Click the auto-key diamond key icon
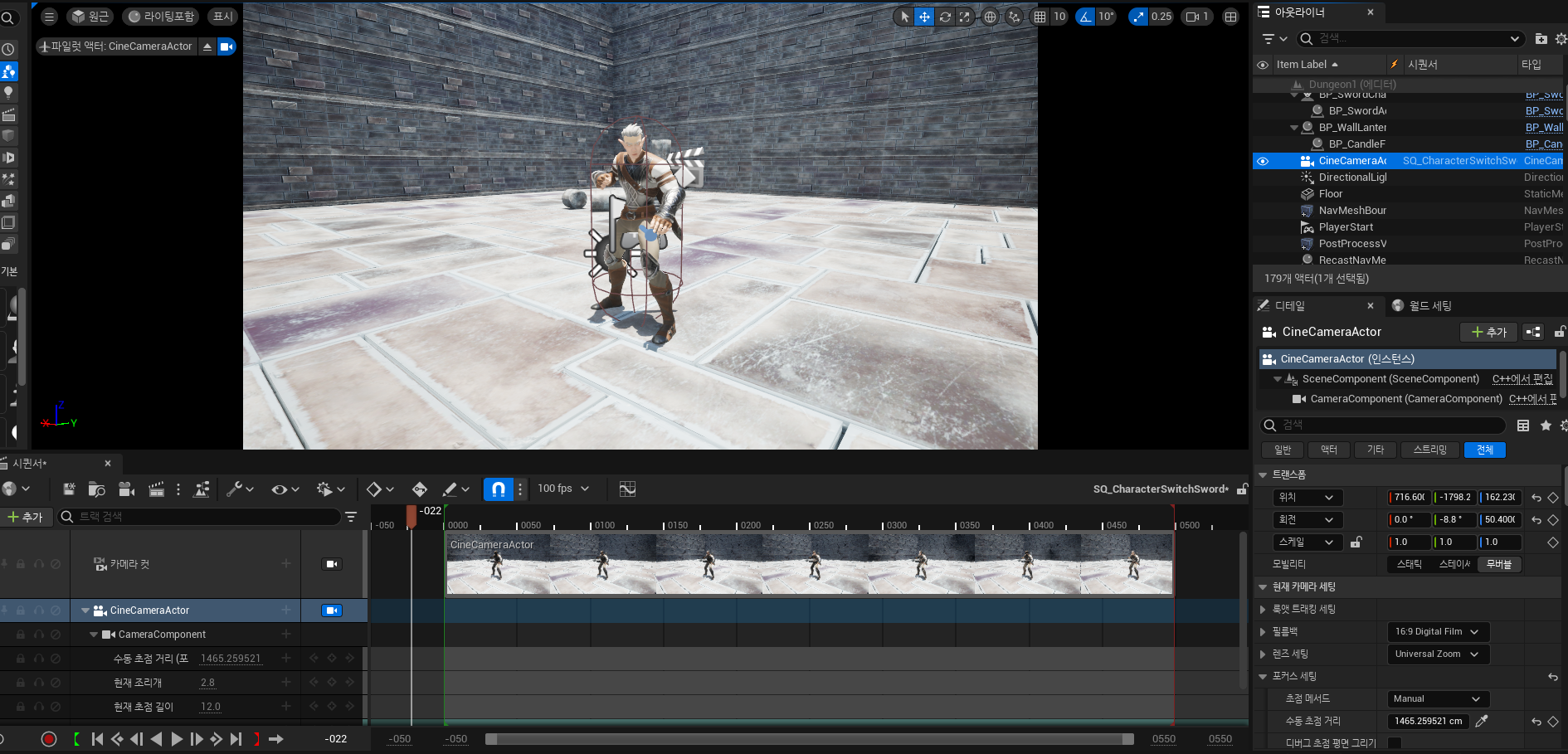The image size is (1568, 754). point(420,489)
